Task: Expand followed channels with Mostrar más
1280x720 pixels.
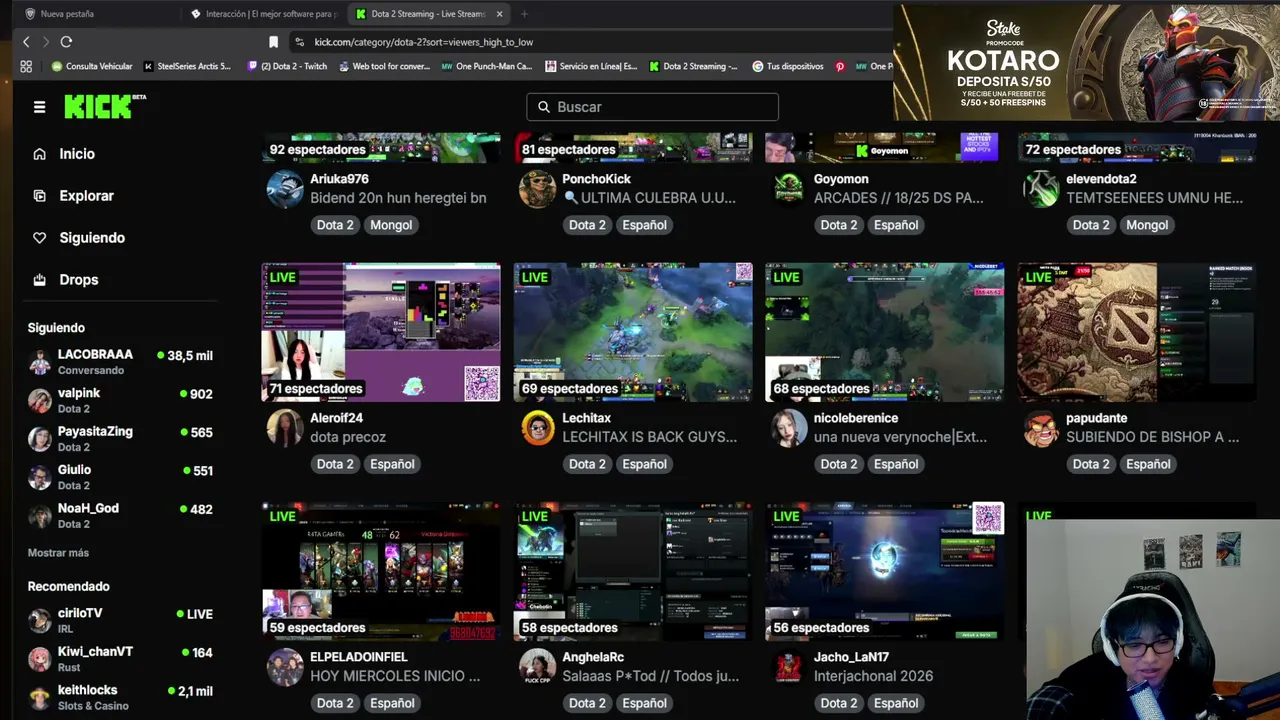Action: [x=58, y=553]
